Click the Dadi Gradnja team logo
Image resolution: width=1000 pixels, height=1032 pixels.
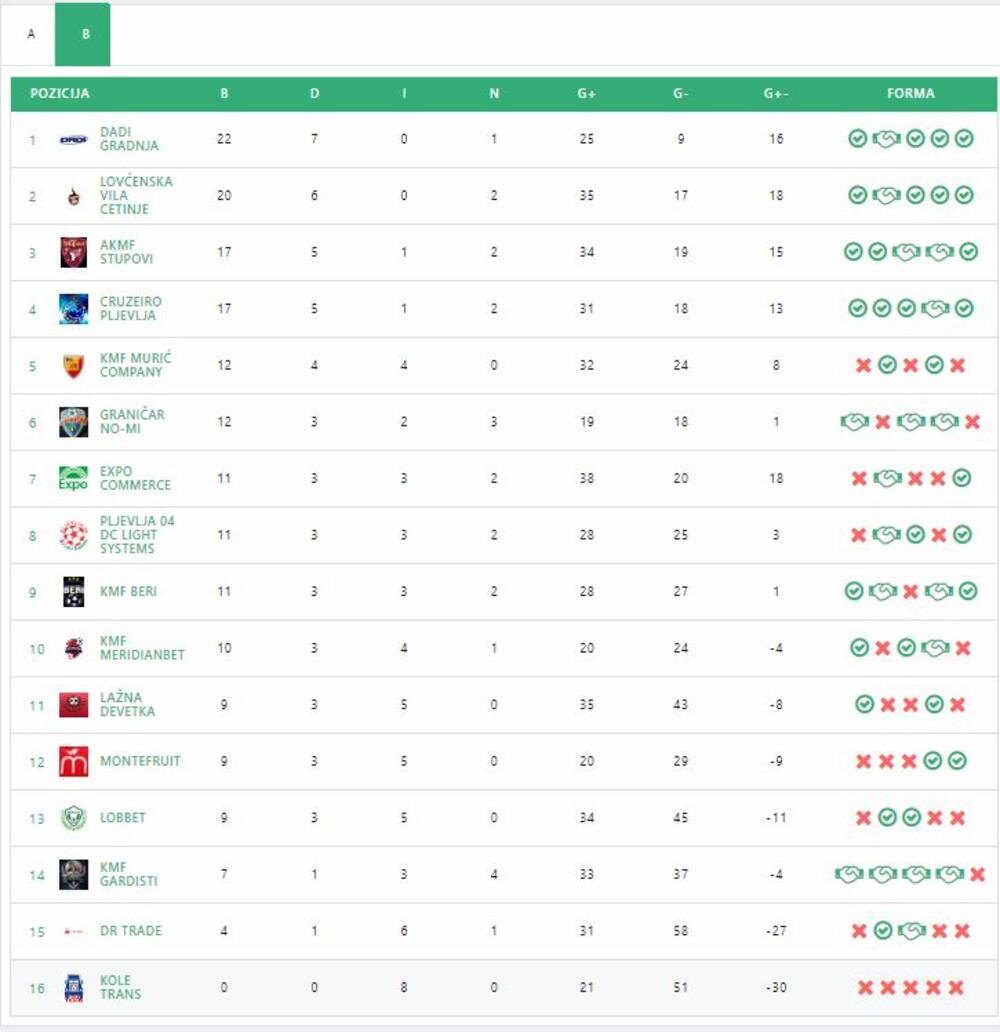click(x=73, y=139)
